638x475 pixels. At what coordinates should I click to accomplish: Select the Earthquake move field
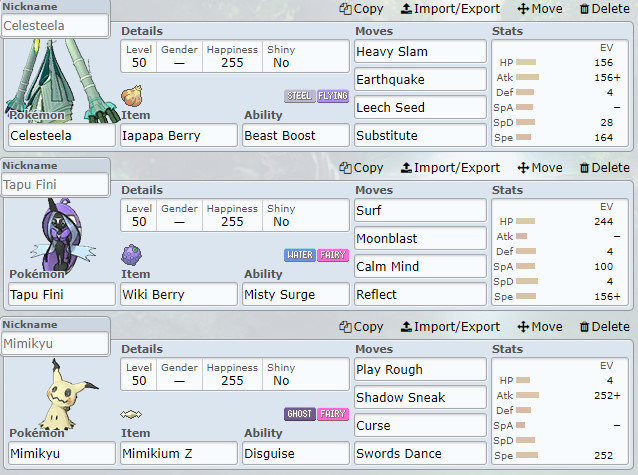point(420,79)
